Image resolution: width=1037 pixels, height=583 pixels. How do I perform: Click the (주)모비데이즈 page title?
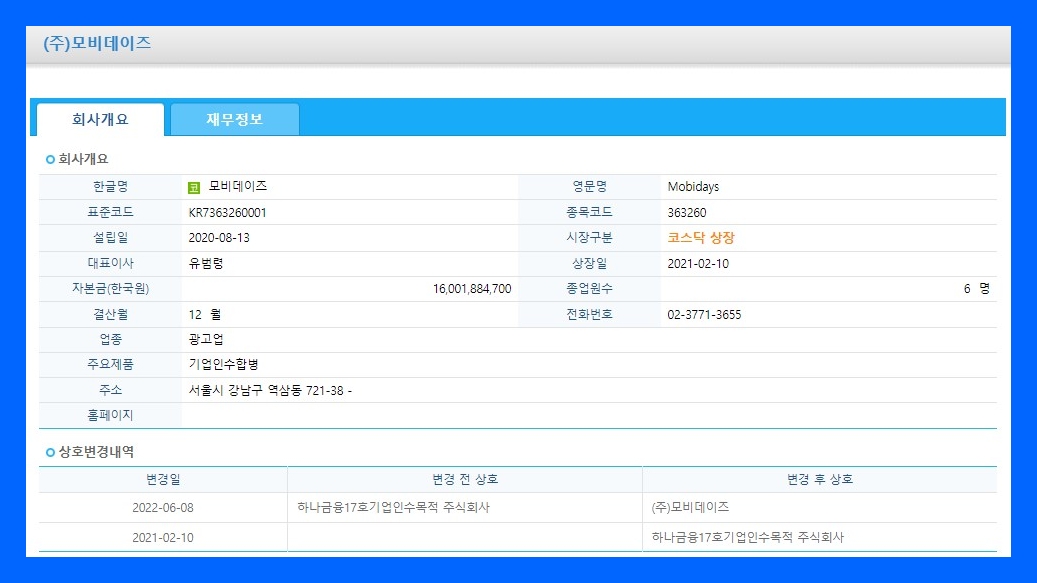97,44
